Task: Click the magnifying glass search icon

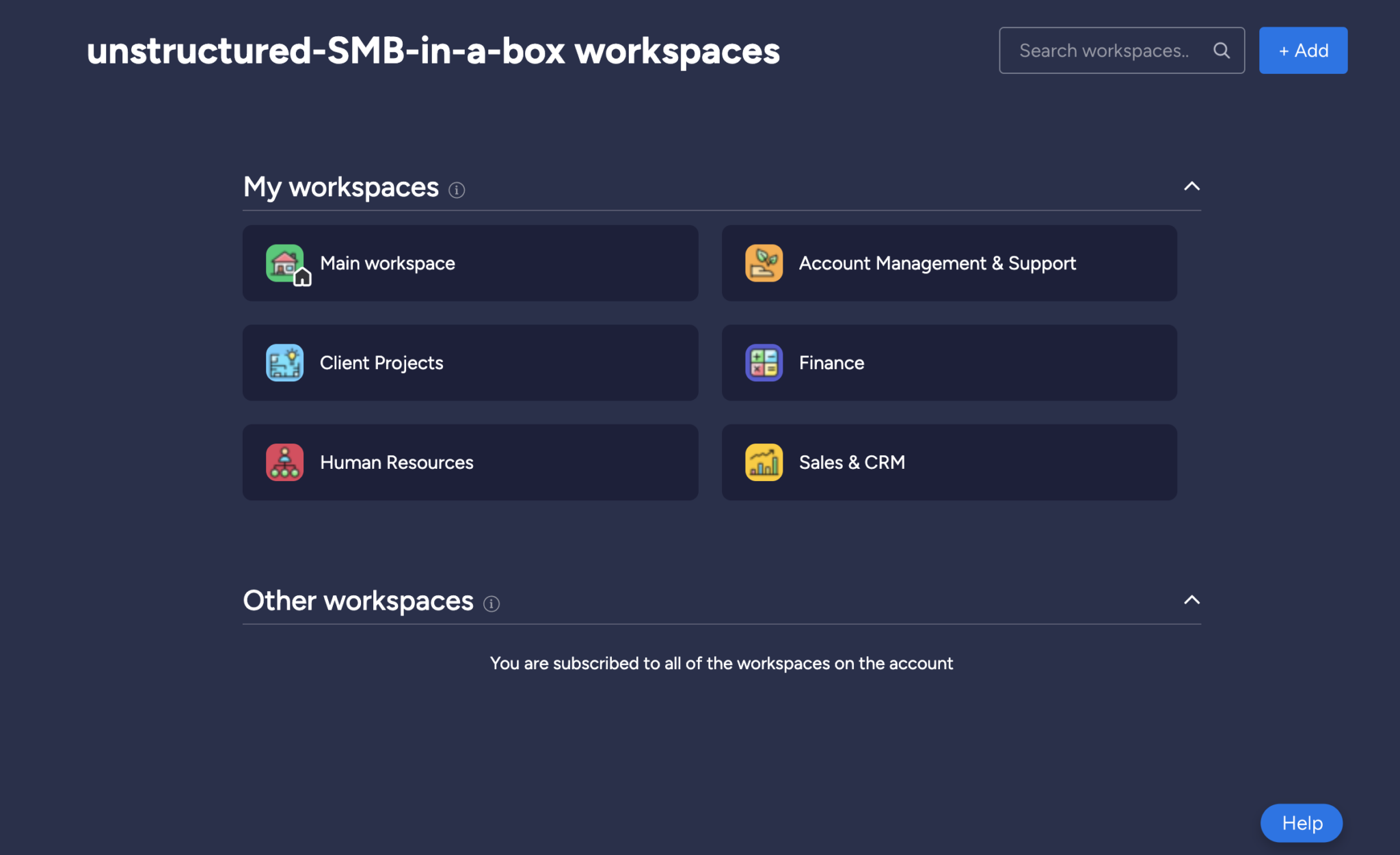Action: (1222, 49)
